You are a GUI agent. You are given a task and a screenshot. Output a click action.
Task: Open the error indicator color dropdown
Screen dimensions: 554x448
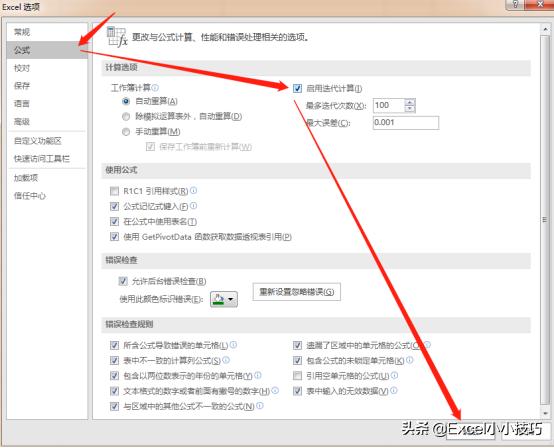224,299
